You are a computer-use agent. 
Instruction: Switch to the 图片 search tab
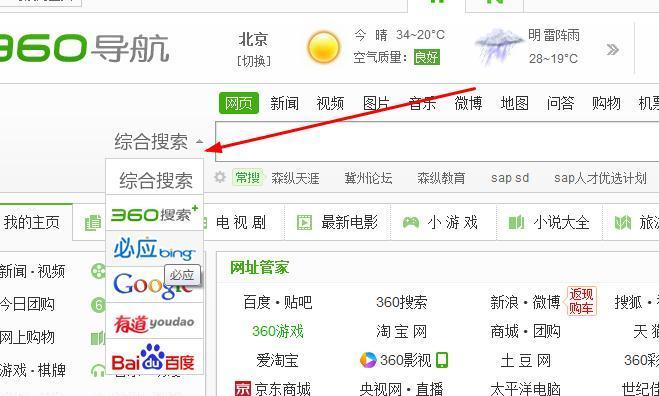[x=376, y=103]
